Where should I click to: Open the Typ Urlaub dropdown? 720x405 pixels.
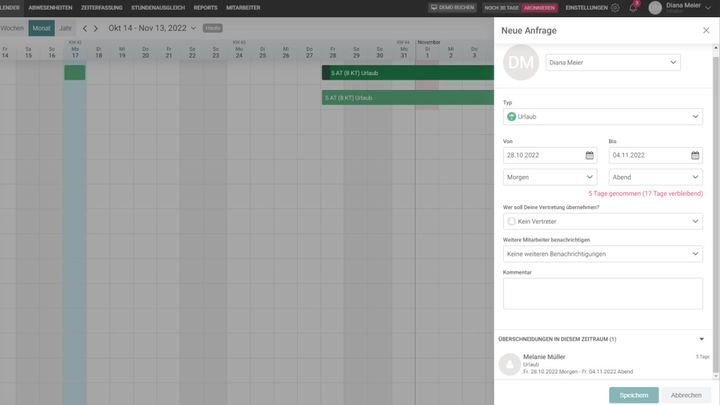(x=602, y=117)
